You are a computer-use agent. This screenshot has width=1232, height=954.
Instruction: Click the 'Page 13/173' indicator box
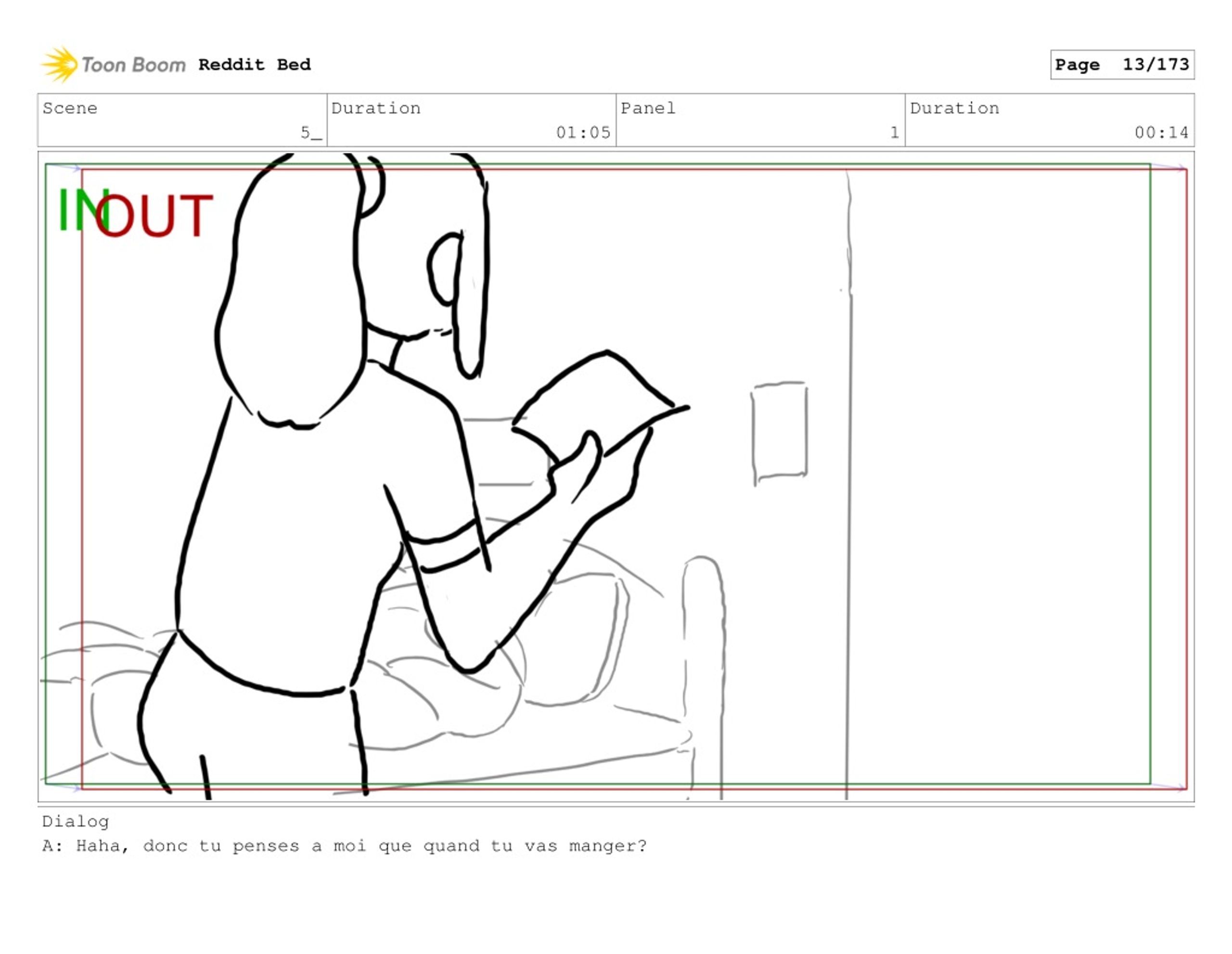(x=1122, y=64)
